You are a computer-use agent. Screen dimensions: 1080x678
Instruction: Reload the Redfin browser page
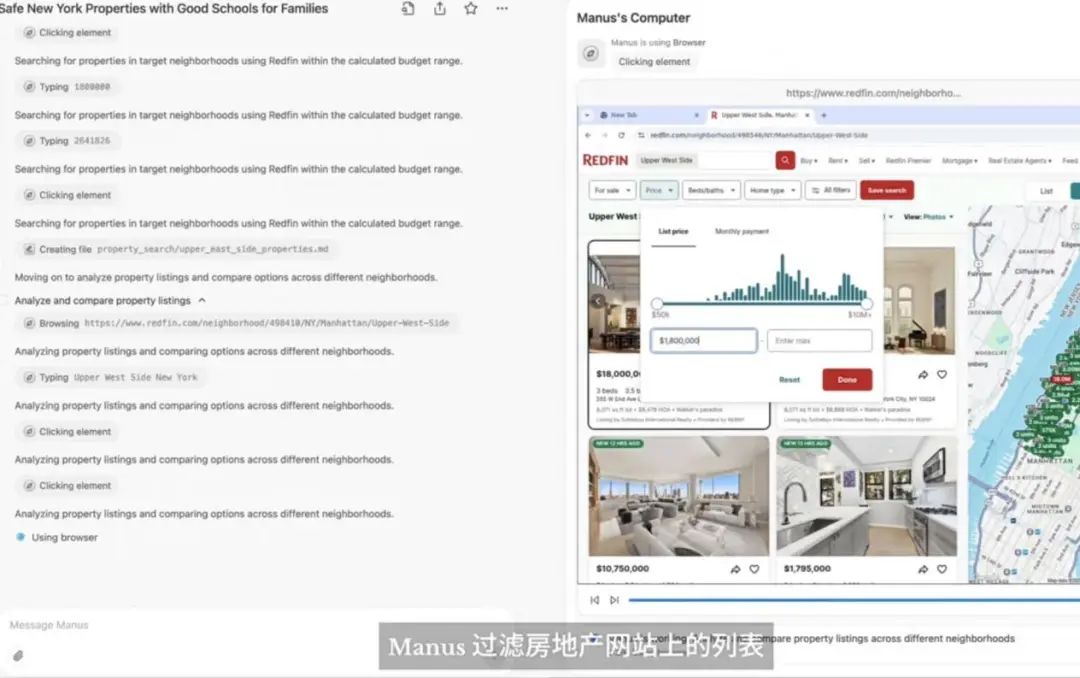pos(621,135)
